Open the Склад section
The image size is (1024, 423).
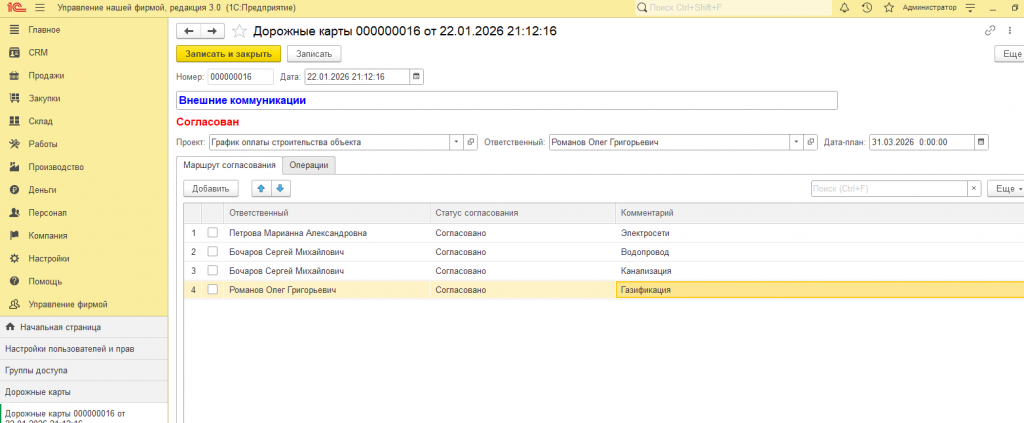84,121
